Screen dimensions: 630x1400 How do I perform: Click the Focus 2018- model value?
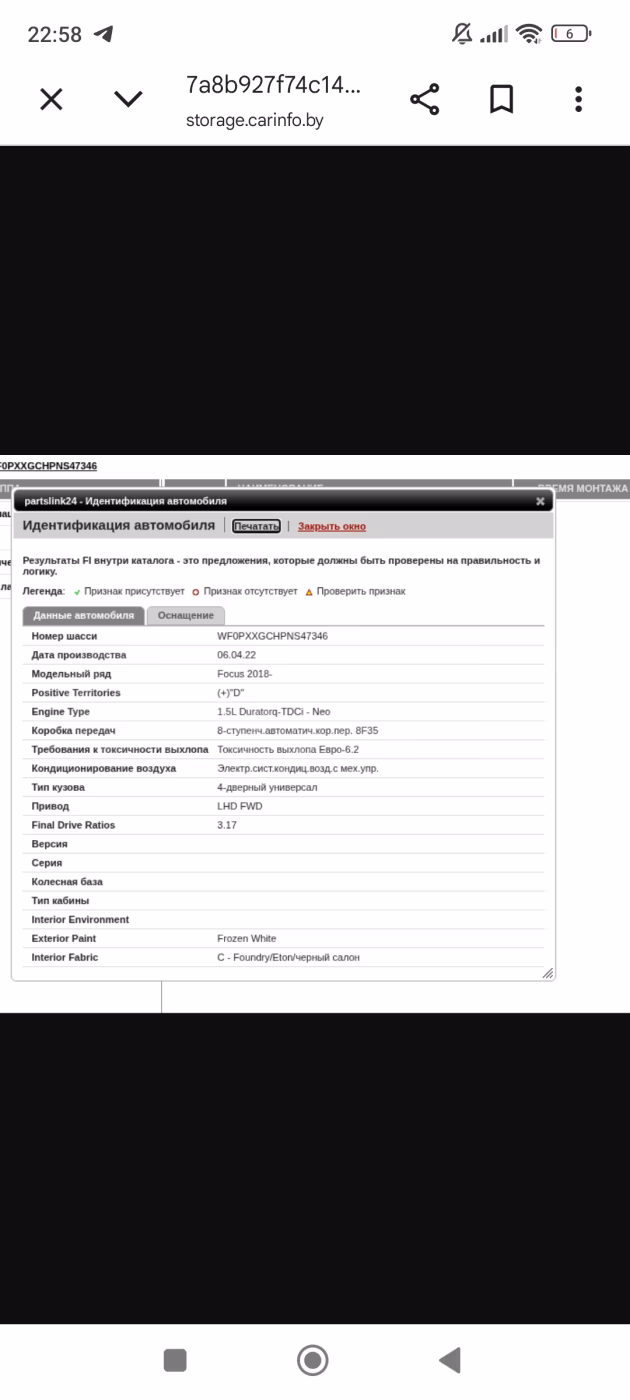[x=244, y=674]
